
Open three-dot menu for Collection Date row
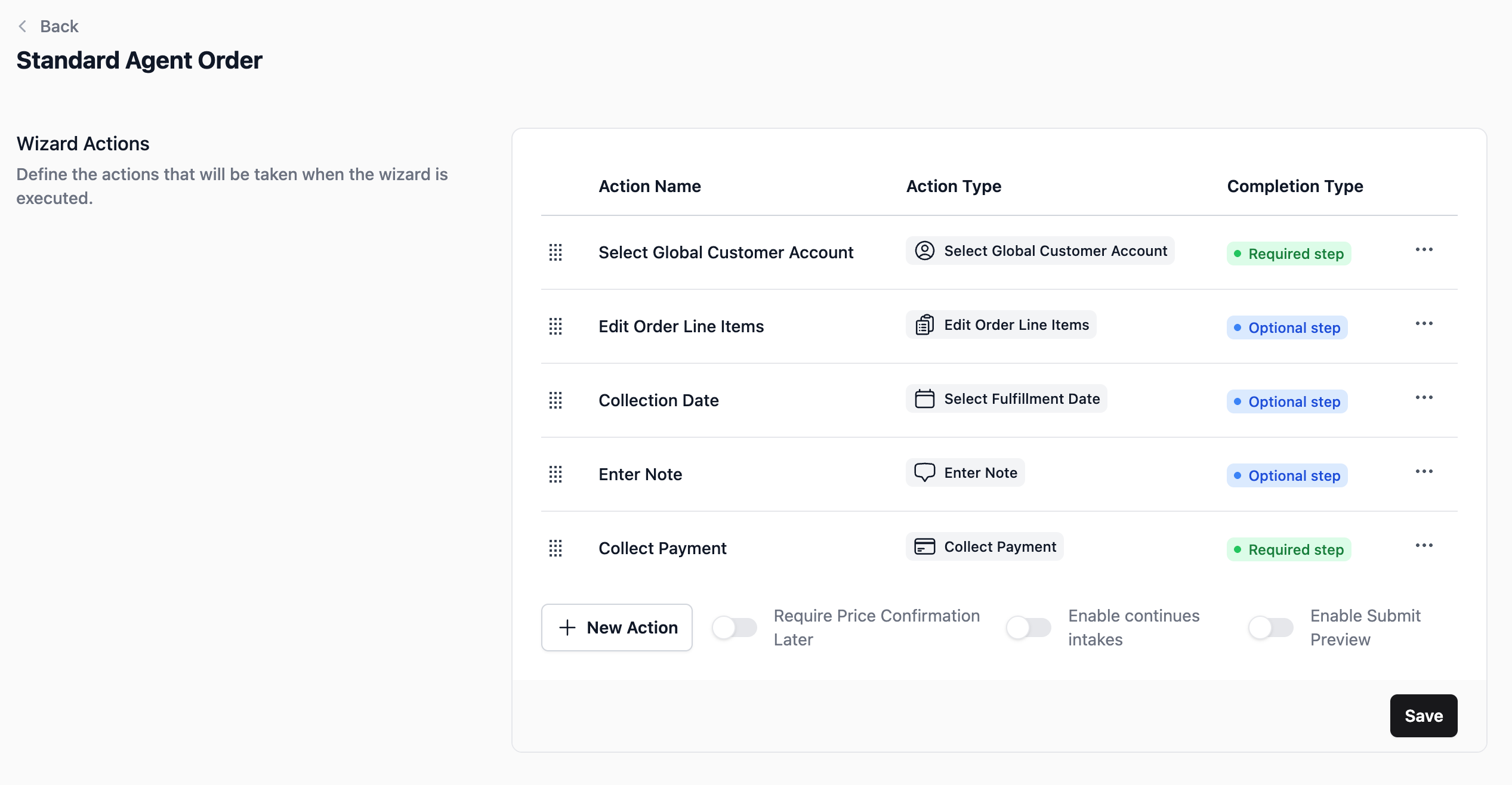tap(1424, 398)
